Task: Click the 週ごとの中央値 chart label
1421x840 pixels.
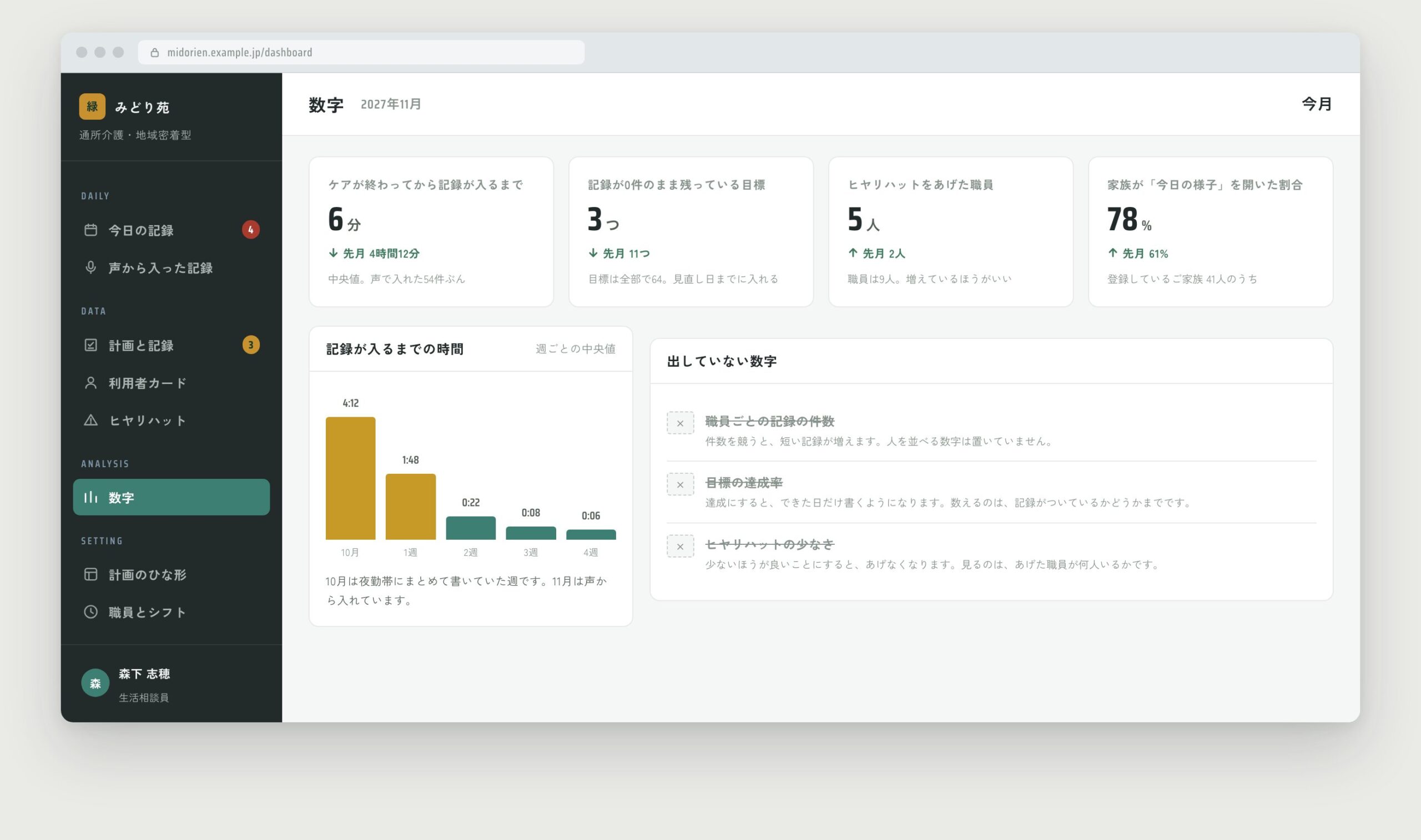Action: coord(575,348)
